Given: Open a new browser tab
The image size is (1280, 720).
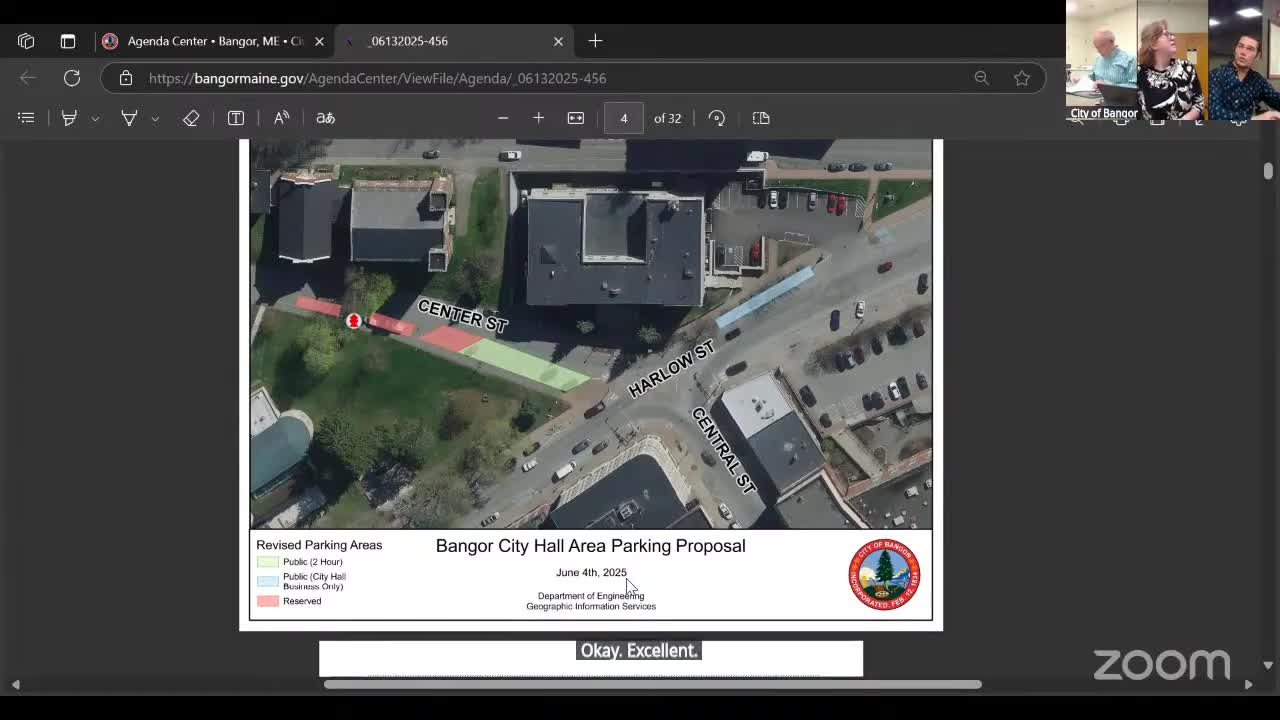Looking at the screenshot, I should pos(595,41).
